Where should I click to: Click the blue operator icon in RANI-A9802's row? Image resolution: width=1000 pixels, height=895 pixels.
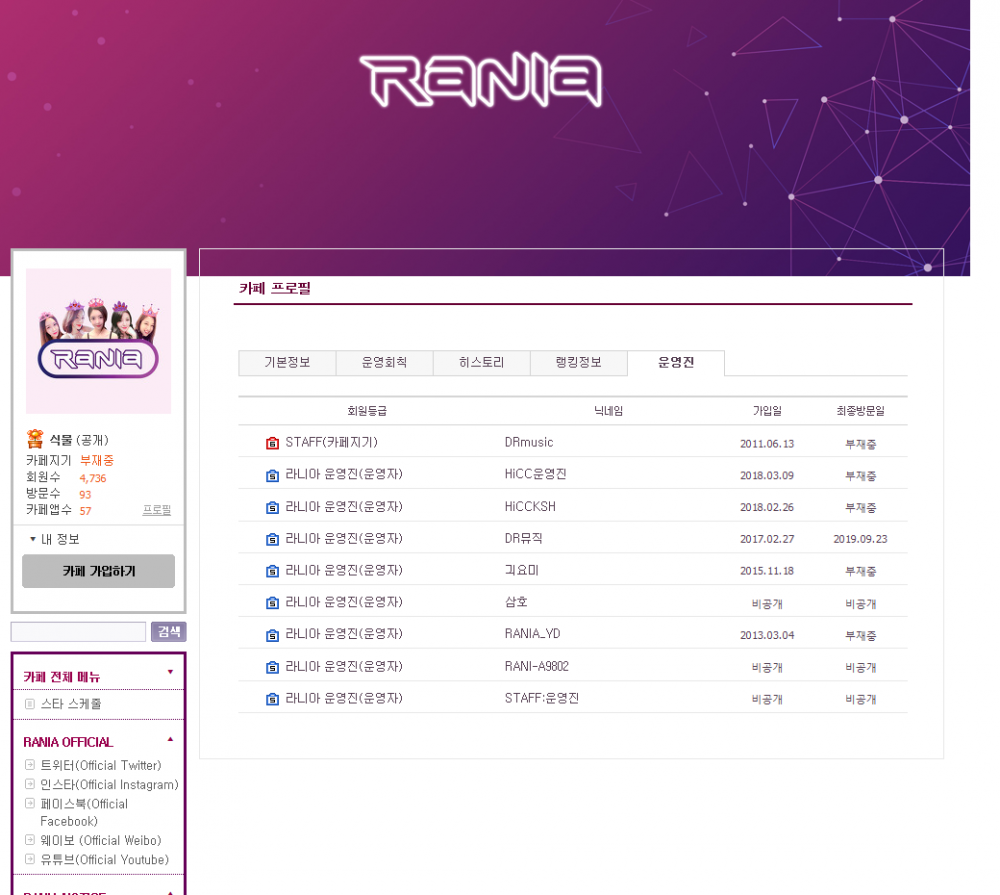272,667
